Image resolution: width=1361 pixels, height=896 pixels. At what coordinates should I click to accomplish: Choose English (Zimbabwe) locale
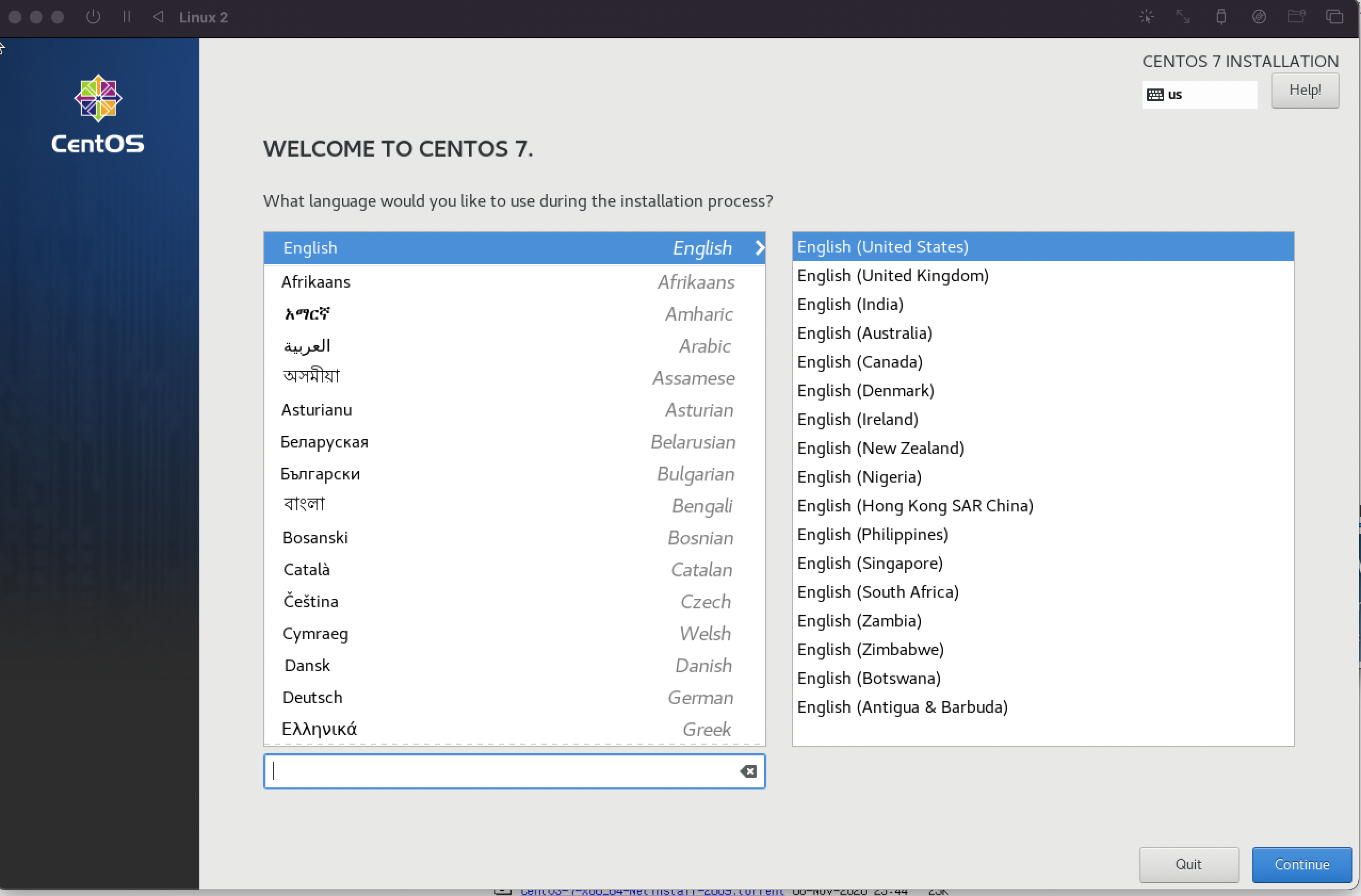click(1043, 649)
